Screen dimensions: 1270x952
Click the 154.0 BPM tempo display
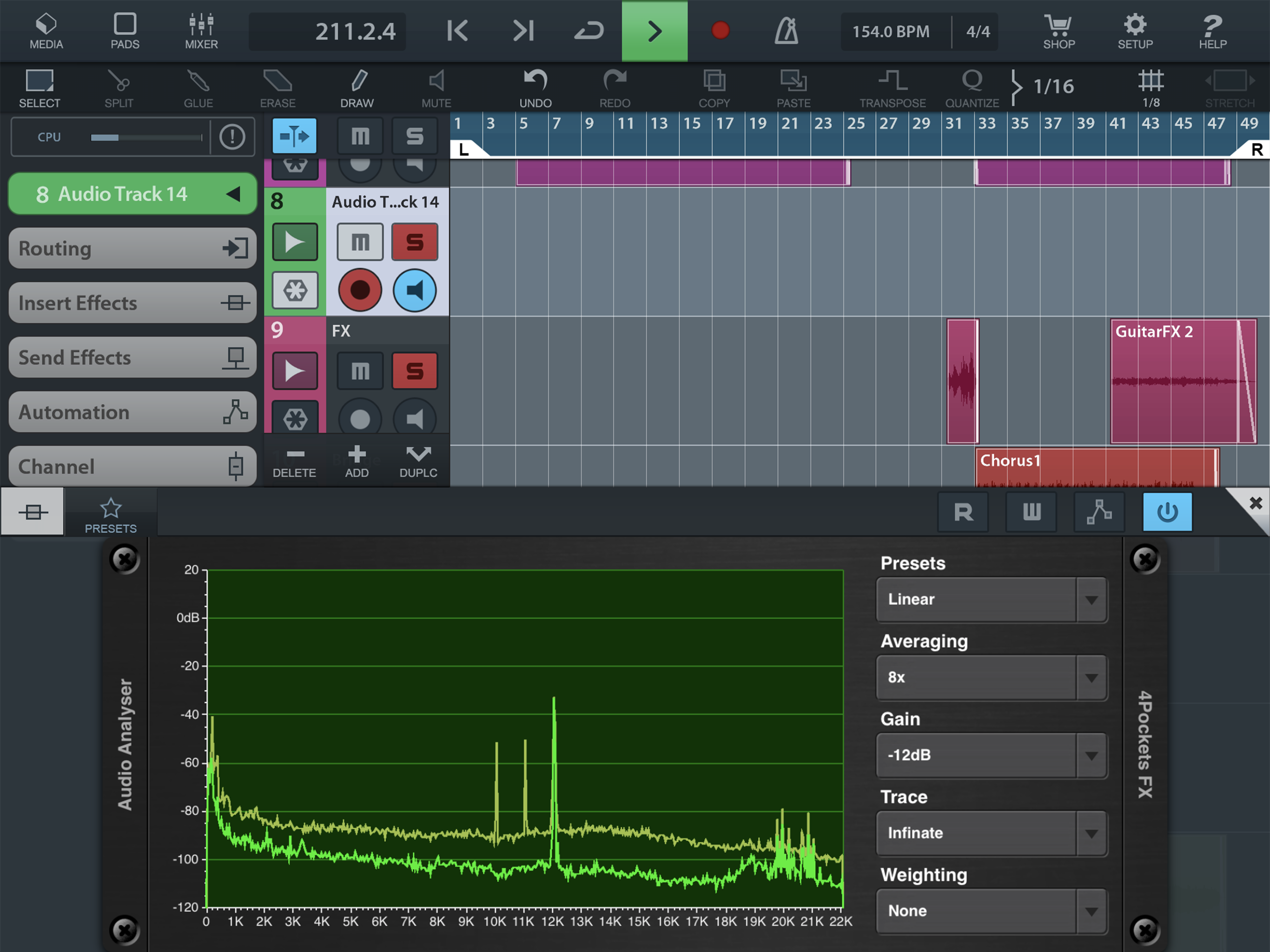pyautogui.click(x=891, y=32)
